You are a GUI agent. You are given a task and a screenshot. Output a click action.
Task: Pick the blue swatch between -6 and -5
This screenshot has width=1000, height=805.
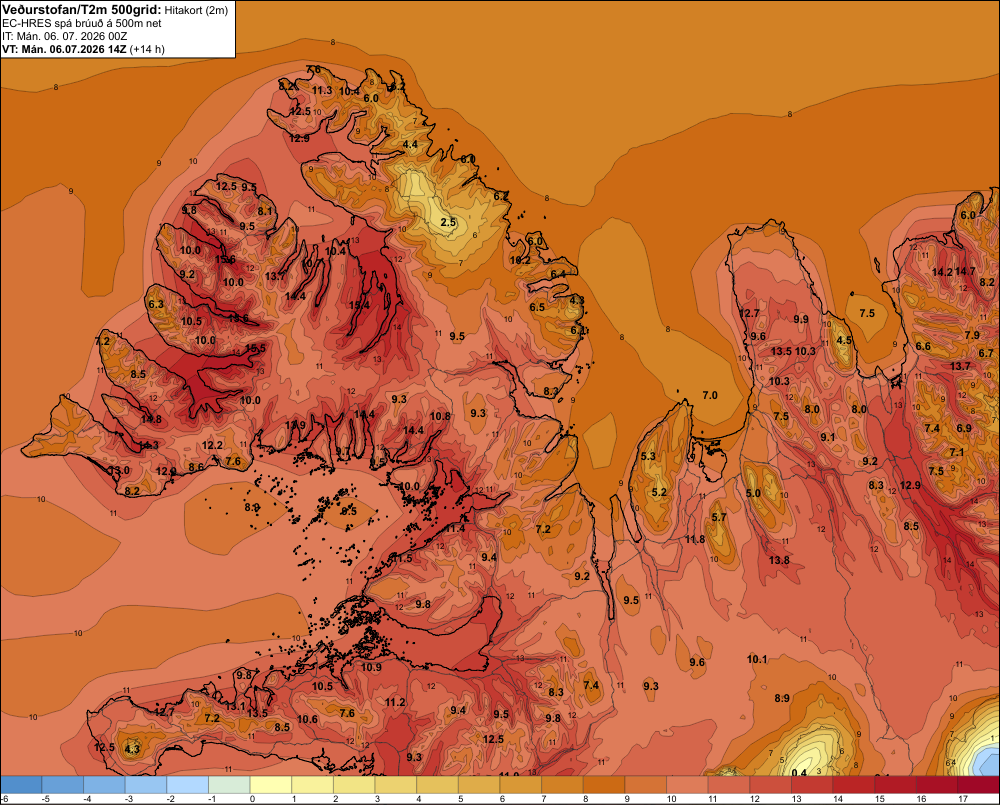click(x=21, y=785)
